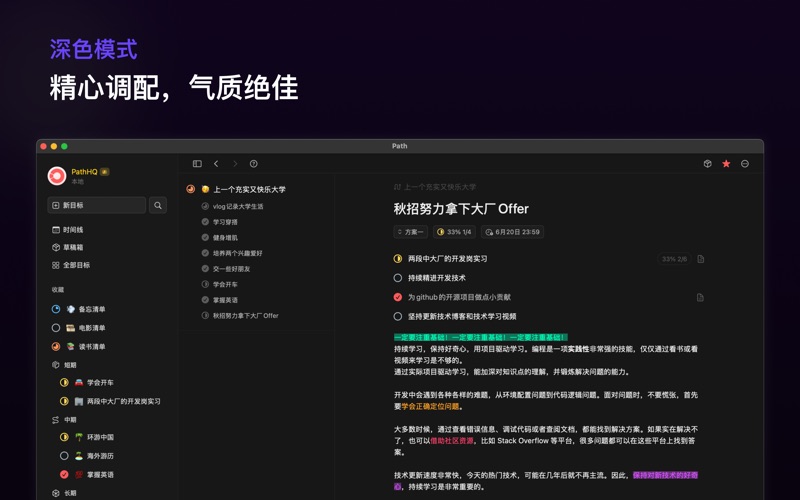Click the search magnifier button
Screen dimensions: 800x500
(158, 205)
